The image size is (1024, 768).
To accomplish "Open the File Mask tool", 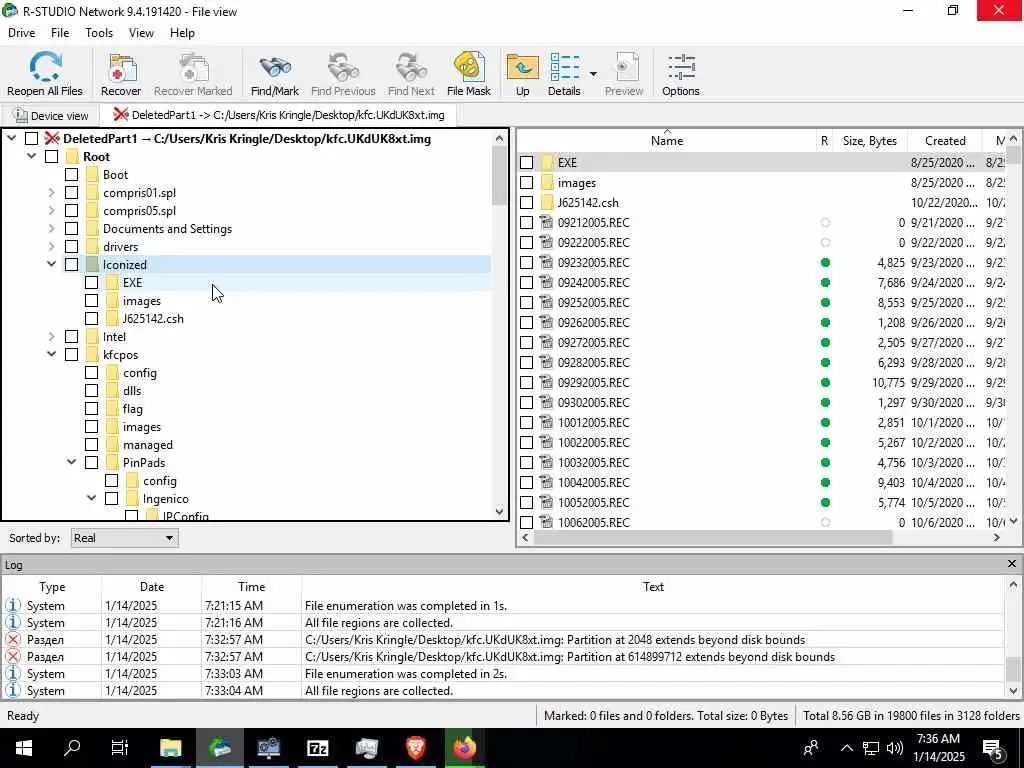I will pos(468,74).
